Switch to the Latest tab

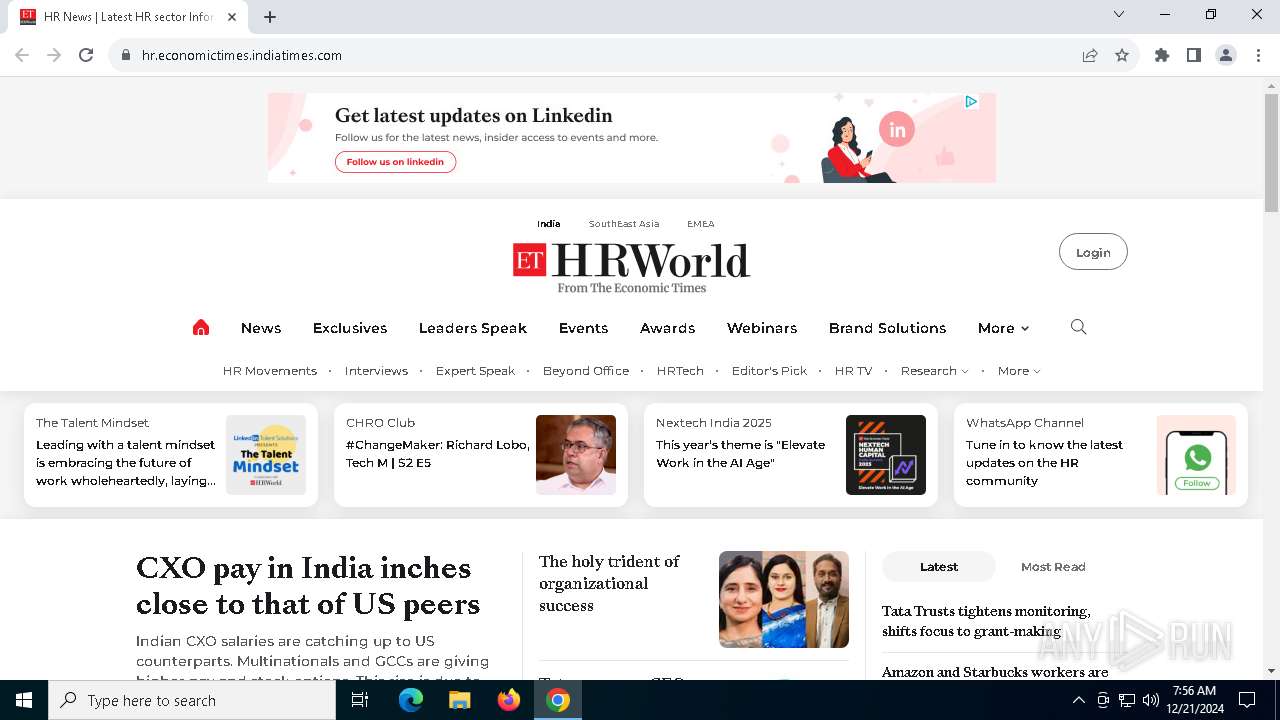(939, 567)
